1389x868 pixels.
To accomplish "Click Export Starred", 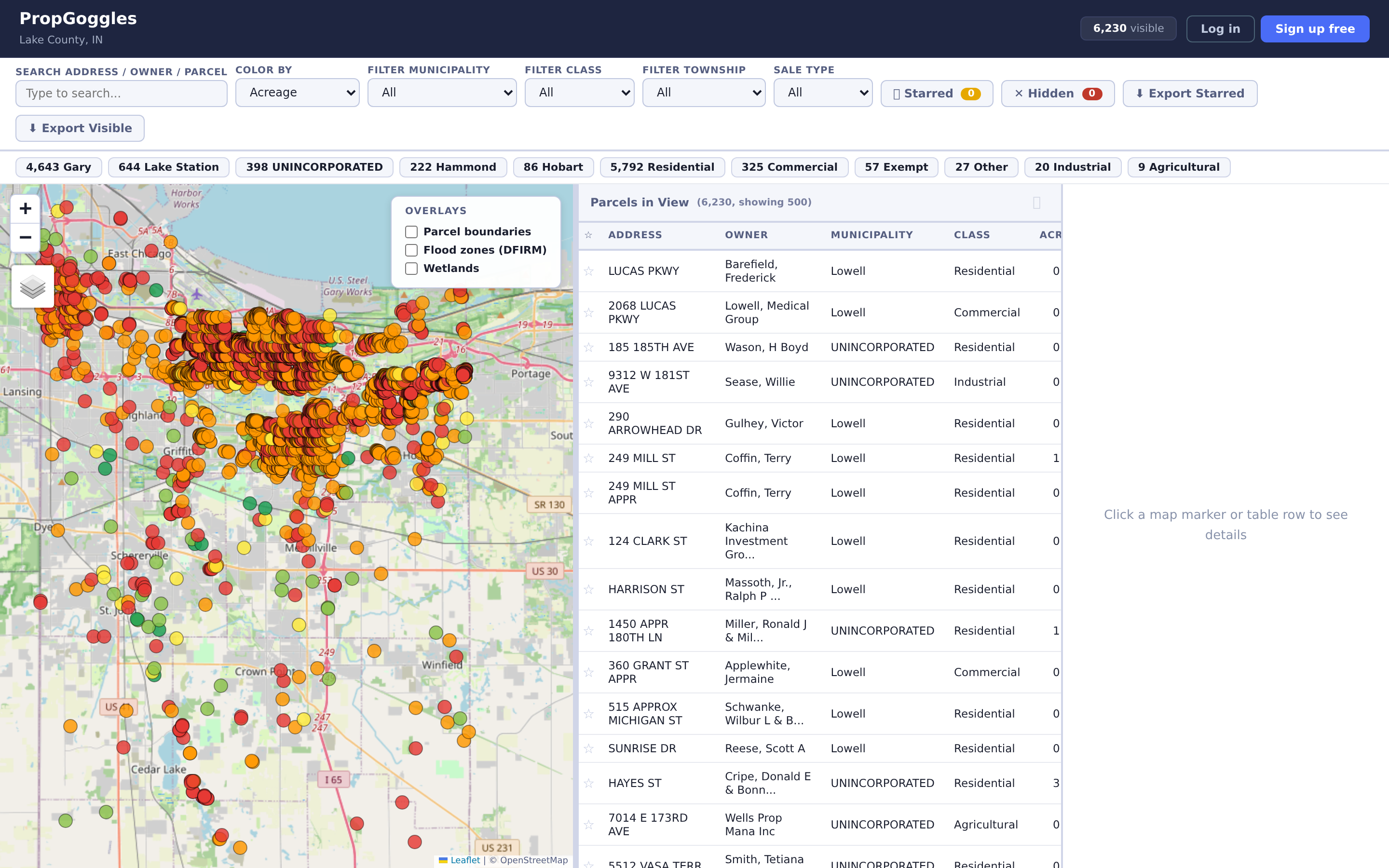I will tap(1190, 94).
